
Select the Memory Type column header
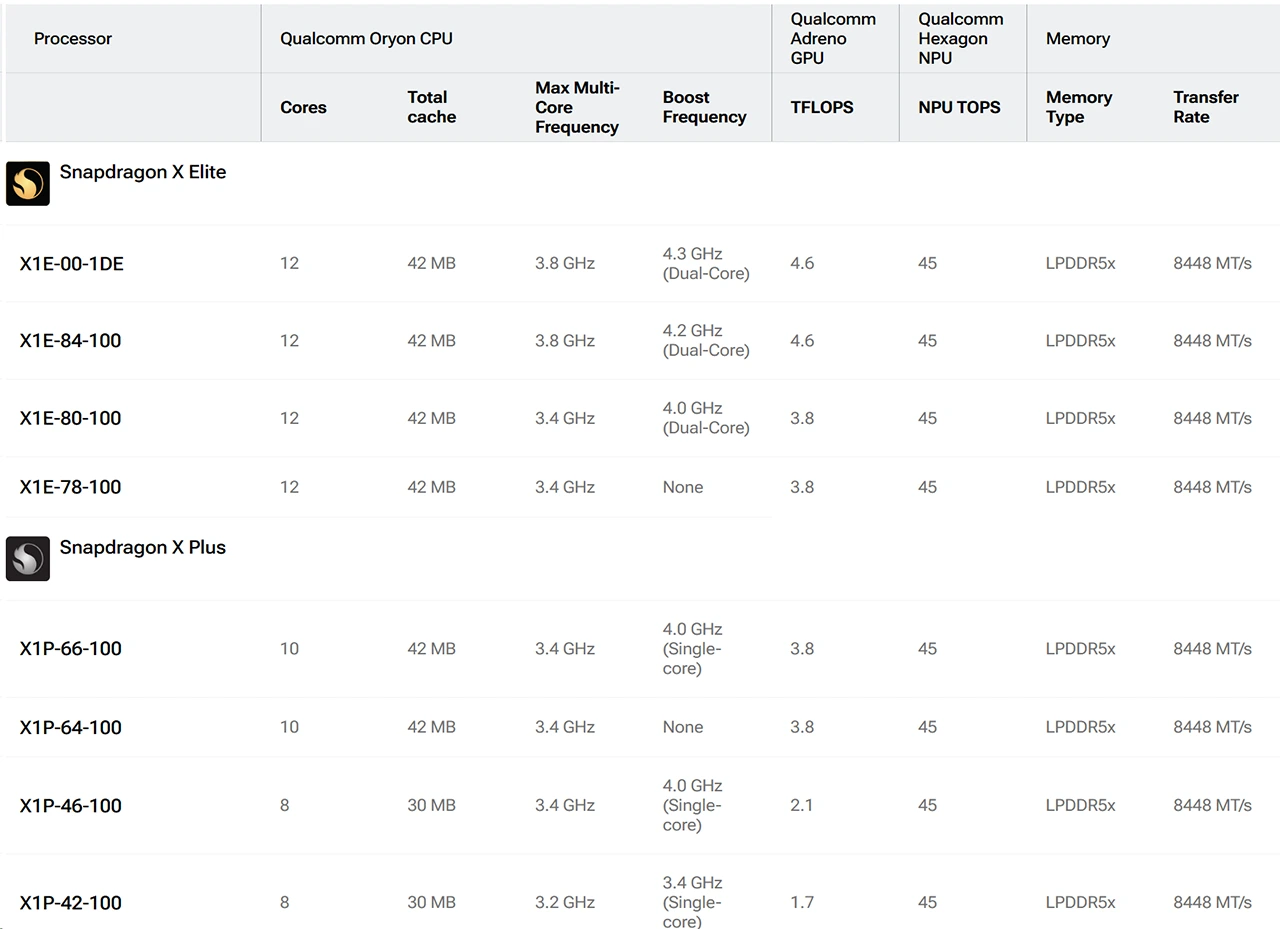tap(1078, 107)
